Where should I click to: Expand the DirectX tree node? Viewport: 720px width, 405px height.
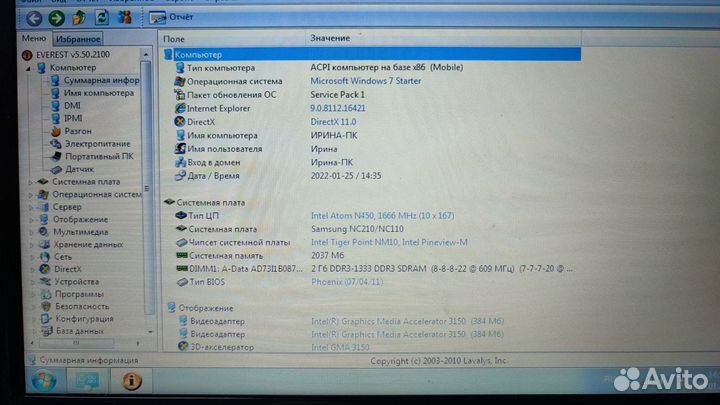tap(34, 270)
